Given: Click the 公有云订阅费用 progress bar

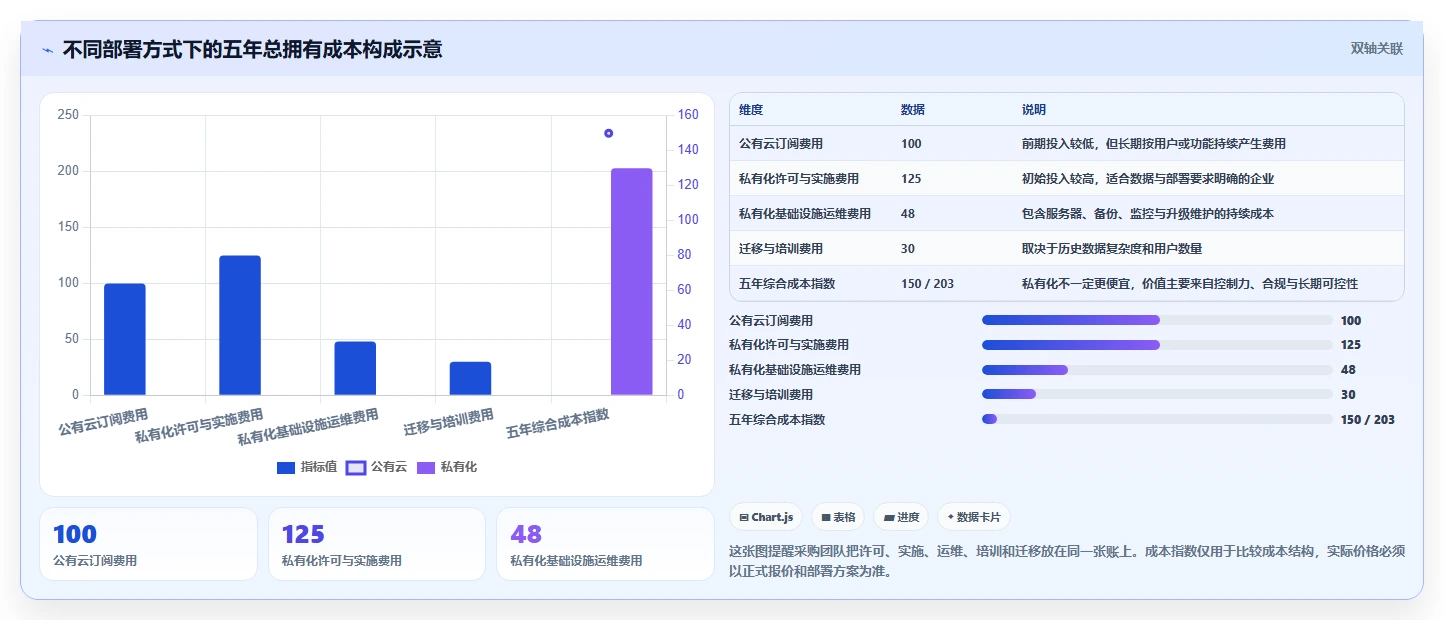Looking at the screenshot, I should tap(1157, 320).
